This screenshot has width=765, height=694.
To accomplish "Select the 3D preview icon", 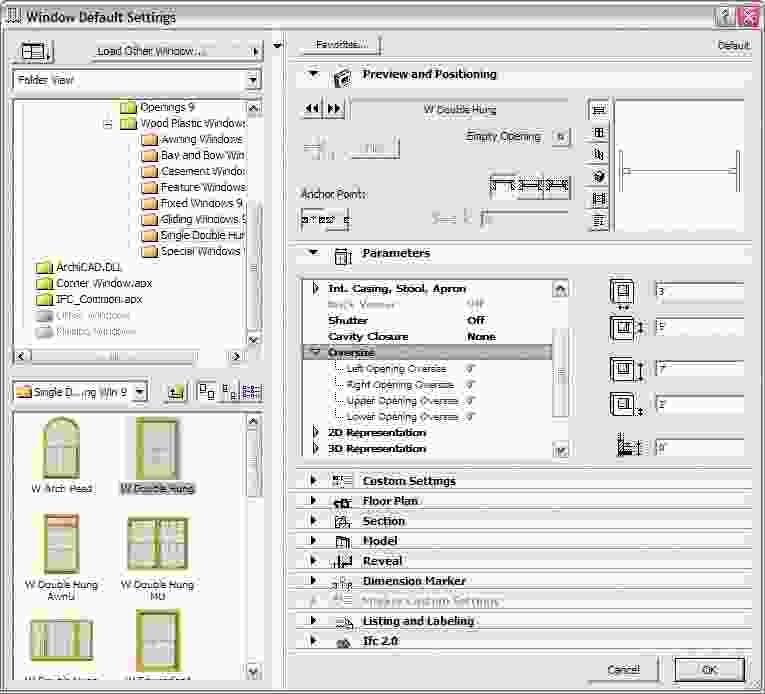I will point(599,176).
